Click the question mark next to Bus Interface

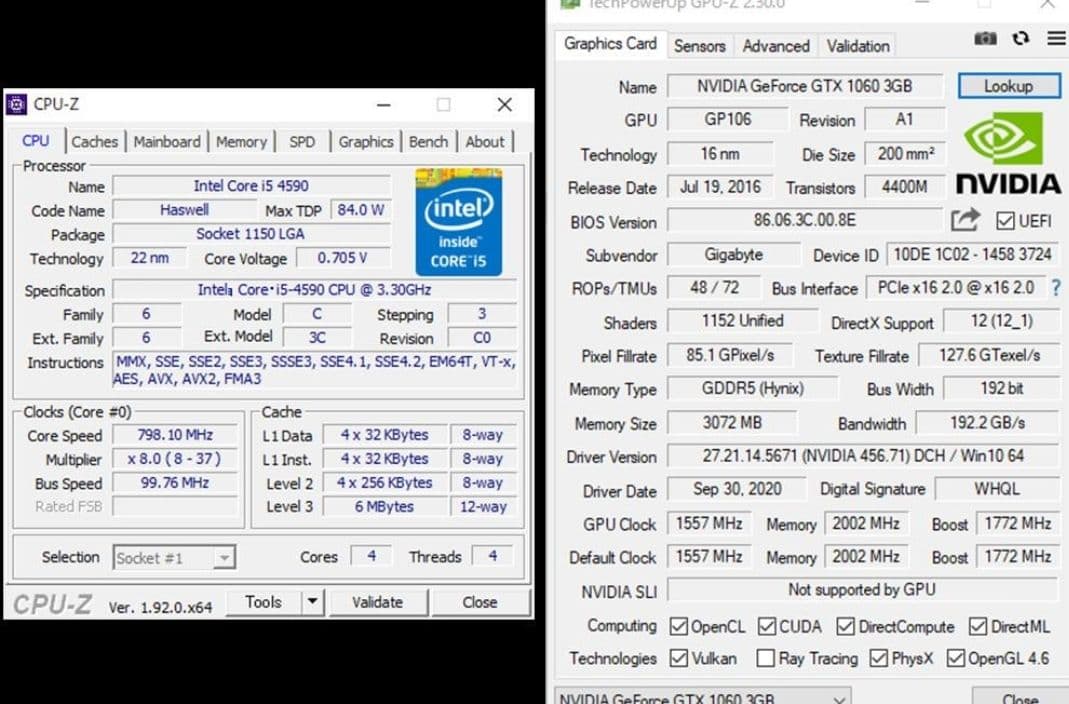1056,289
